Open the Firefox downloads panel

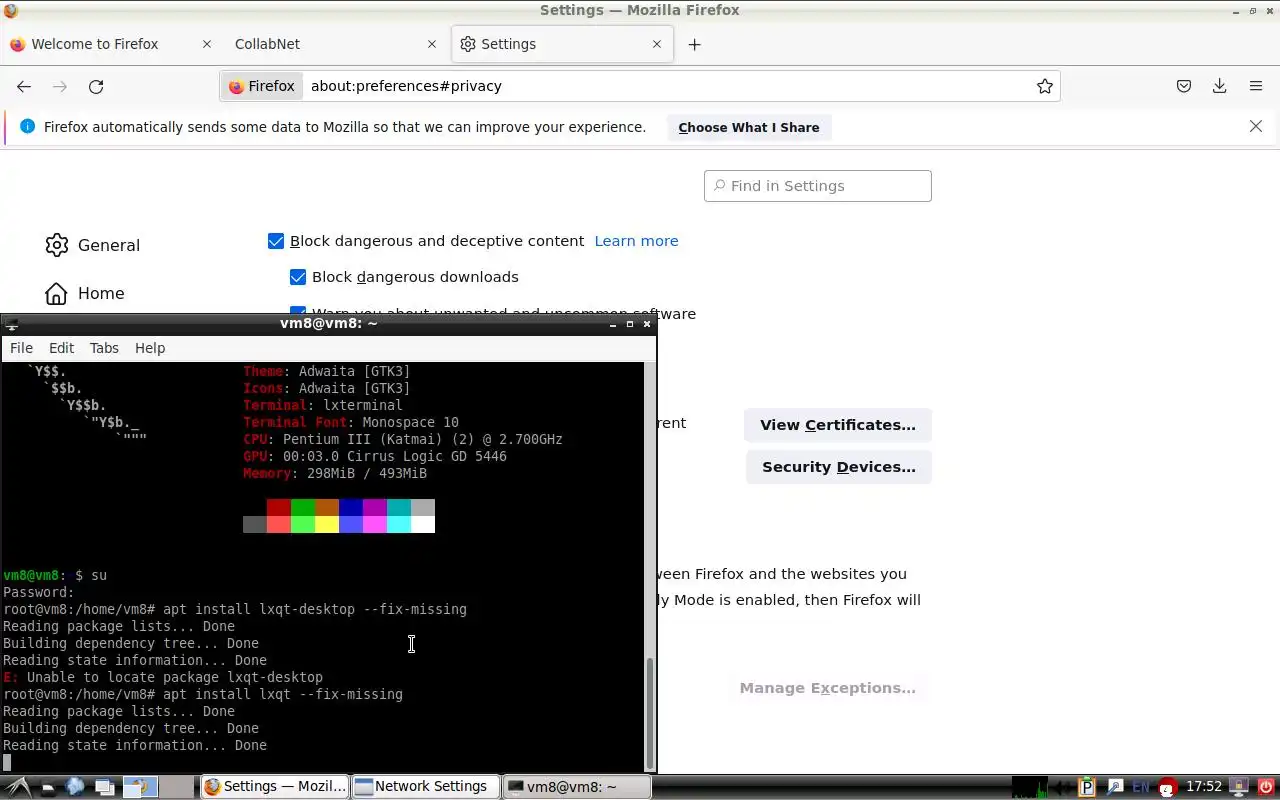pyautogui.click(x=1219, y=86)
